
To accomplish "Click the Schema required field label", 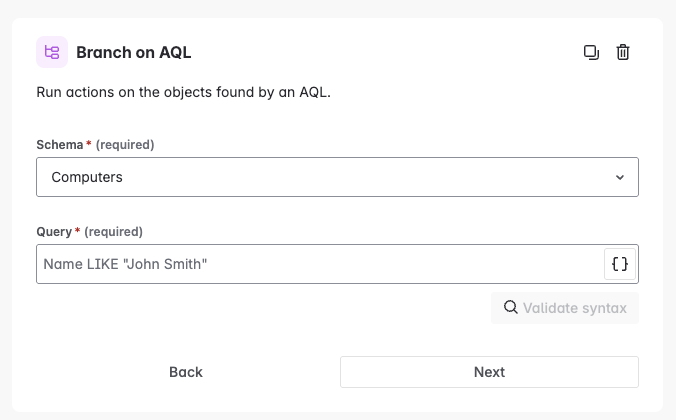I will click(60, 145).
